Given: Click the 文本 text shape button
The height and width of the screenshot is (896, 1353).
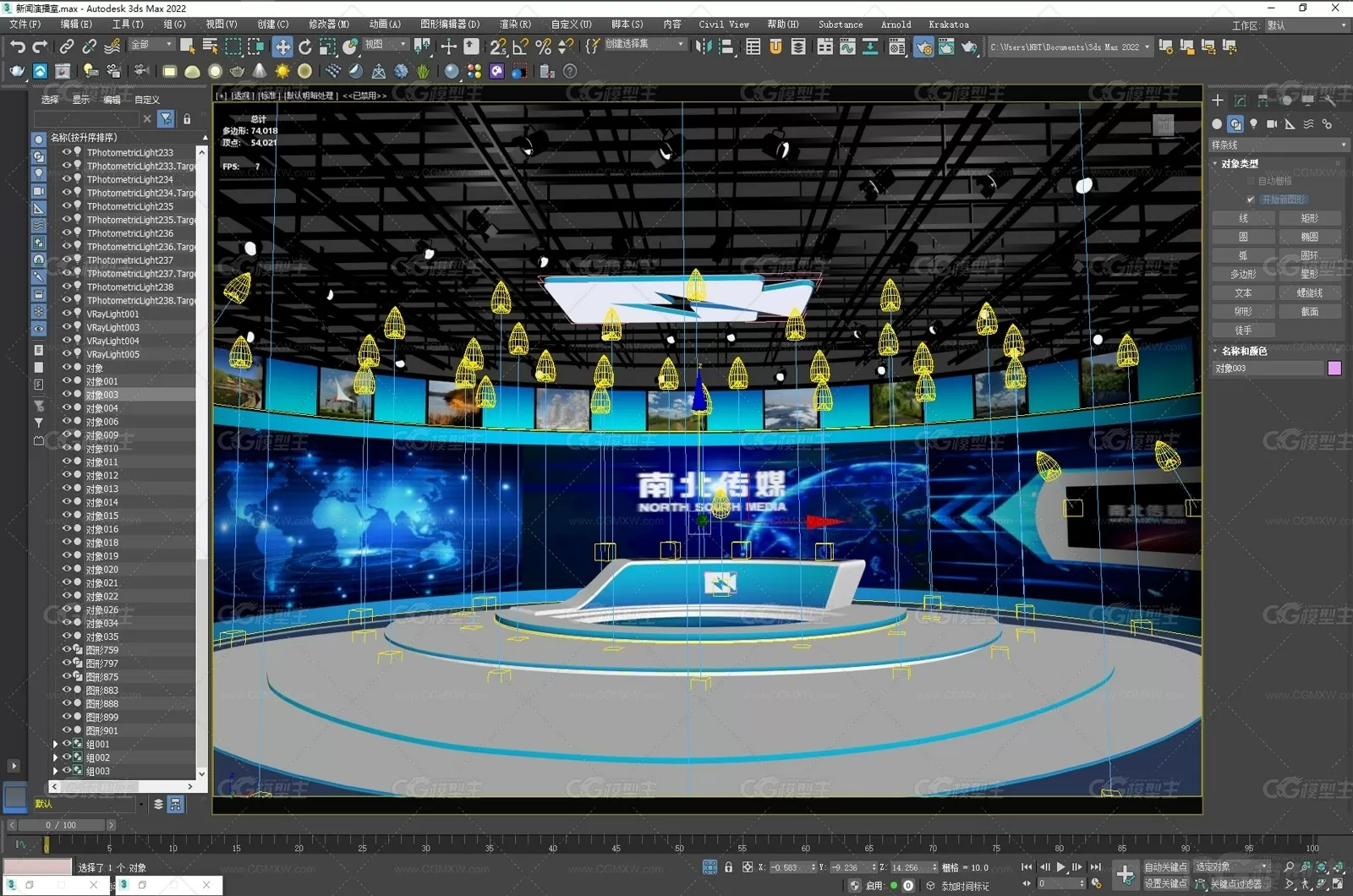Looking at the screenshot, I should [1243, 293].
